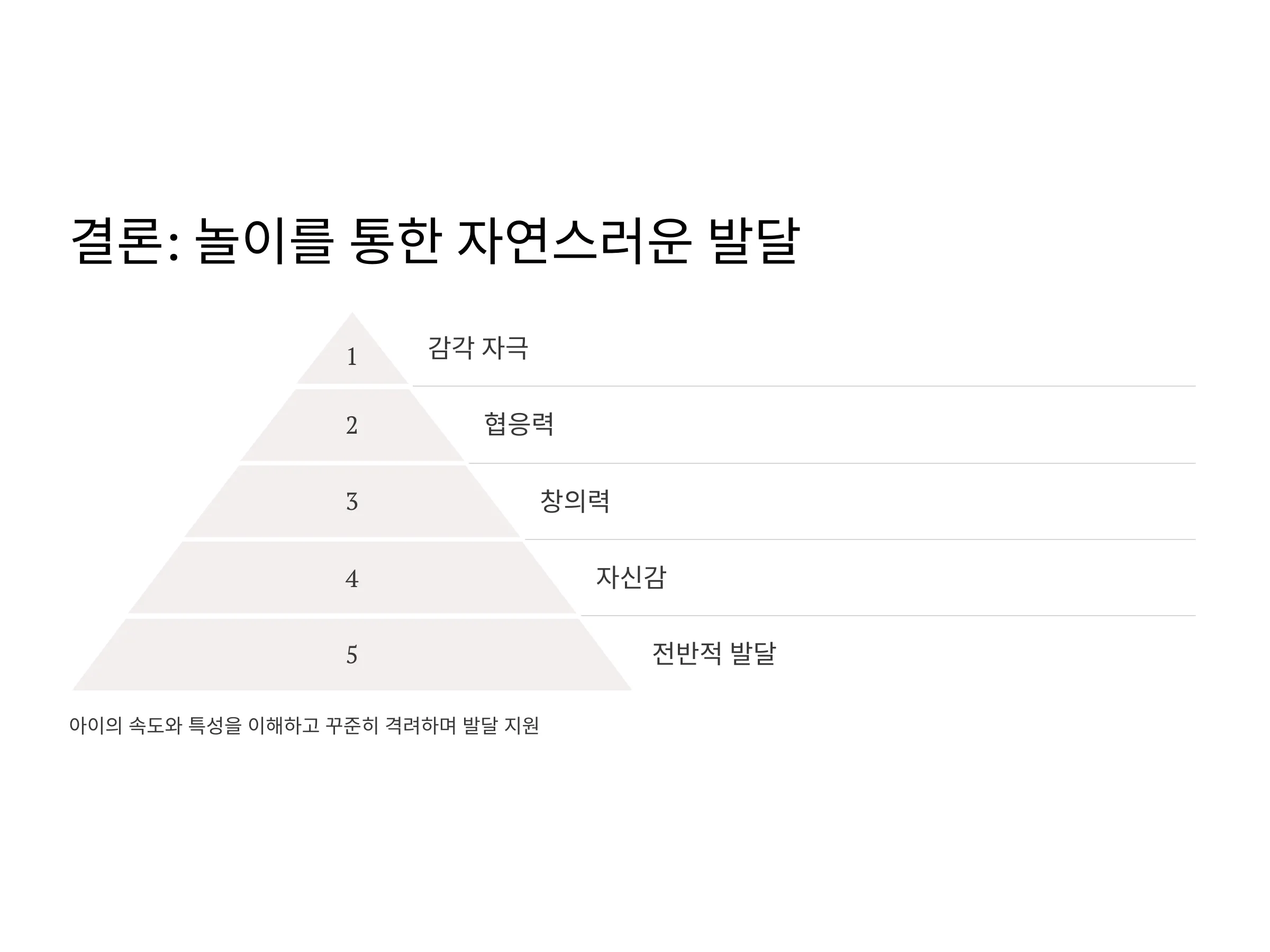This screenshot has width=1270, height=952.
Task: Click the 협응력 label
Action: pyautogui.click(x=519, y=424)
